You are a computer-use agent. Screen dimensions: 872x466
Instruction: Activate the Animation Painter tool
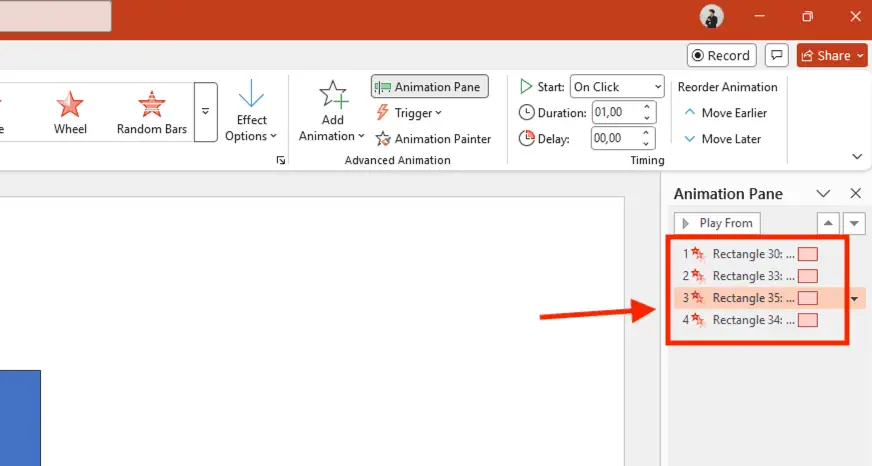click(x=433, y=139)
